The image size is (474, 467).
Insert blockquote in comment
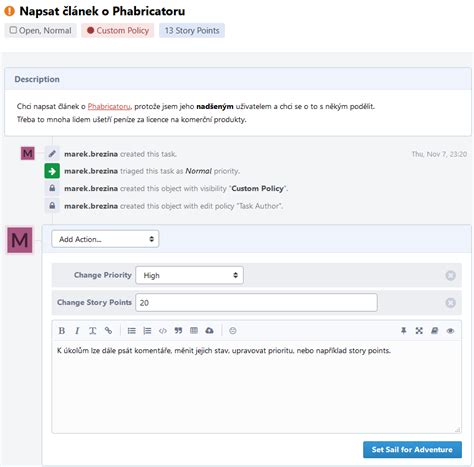(x=178, y=331)
